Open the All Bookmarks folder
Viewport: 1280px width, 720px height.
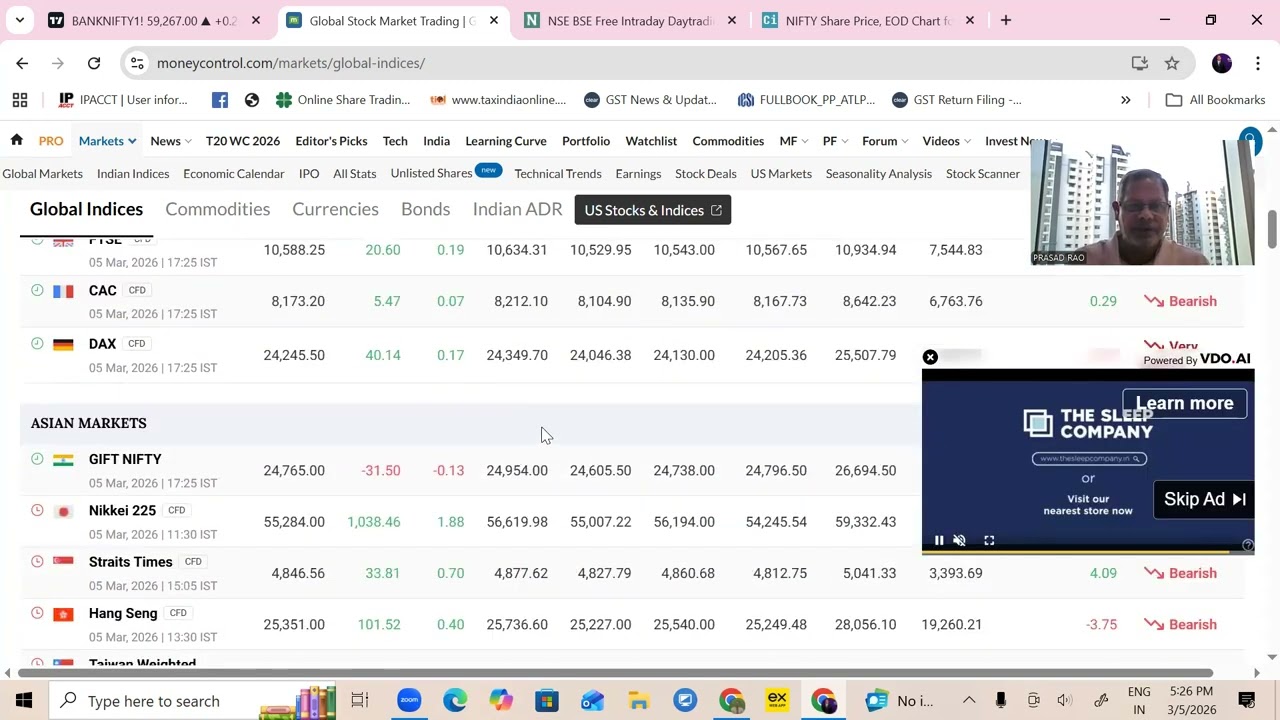[x=1216, y=100]
